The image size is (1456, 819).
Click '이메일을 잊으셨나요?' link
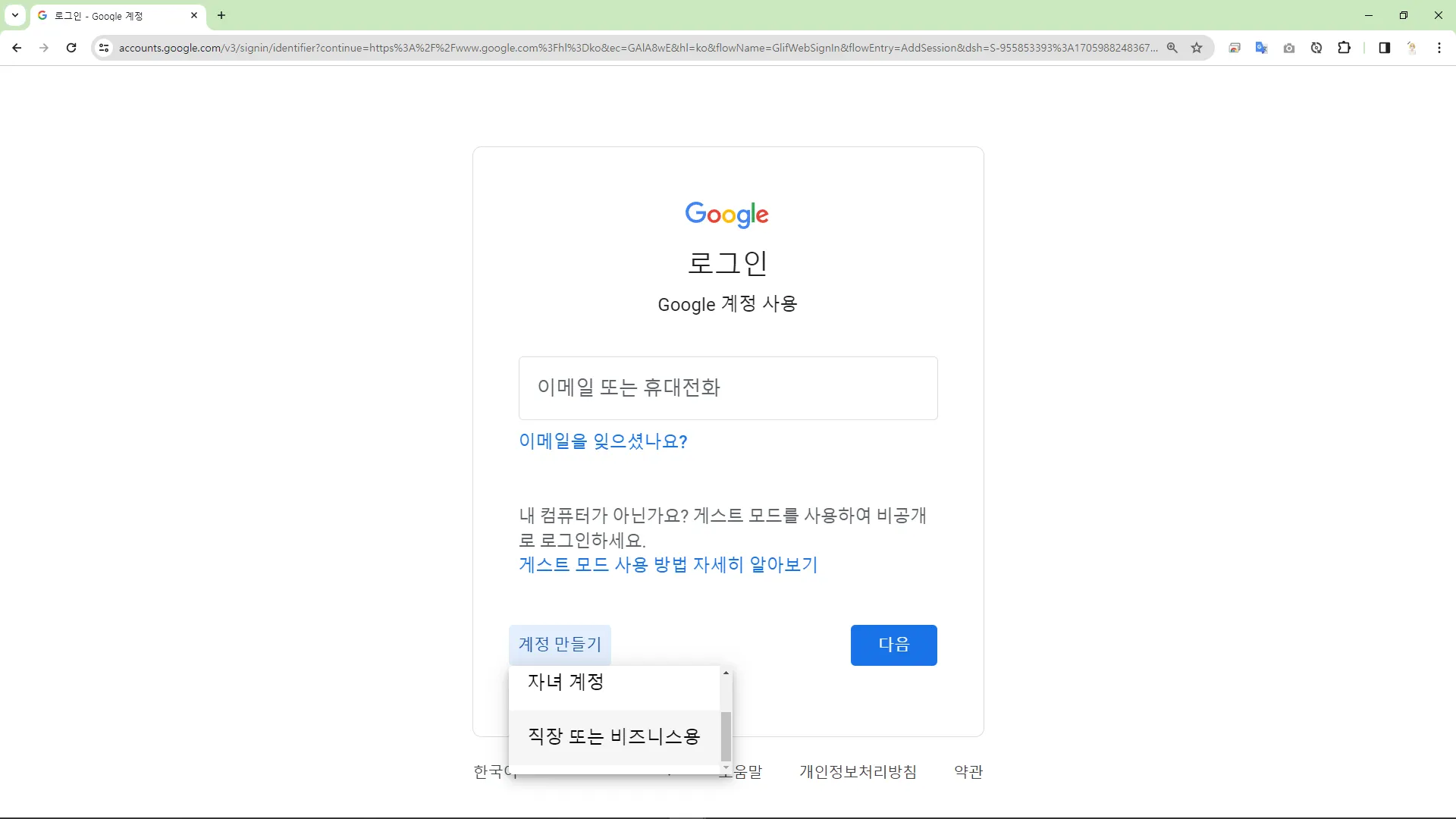(x=603, y=441)
